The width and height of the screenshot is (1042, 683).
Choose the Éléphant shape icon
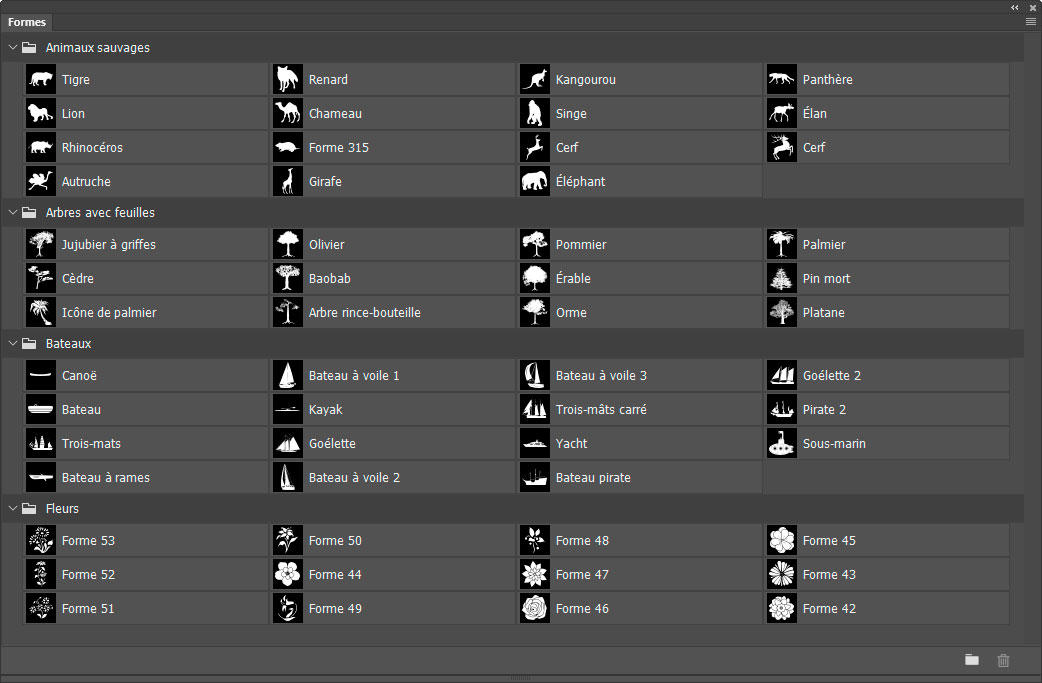point(535,182)
